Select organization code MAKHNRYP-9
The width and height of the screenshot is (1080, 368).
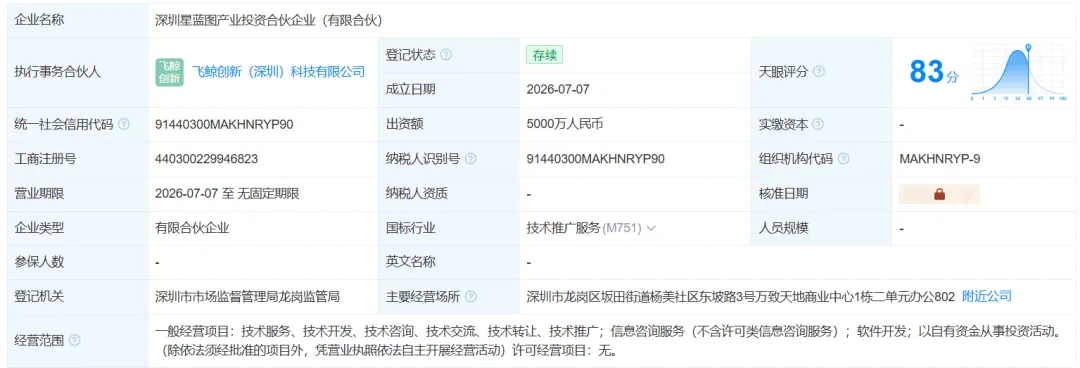[939, 159]
